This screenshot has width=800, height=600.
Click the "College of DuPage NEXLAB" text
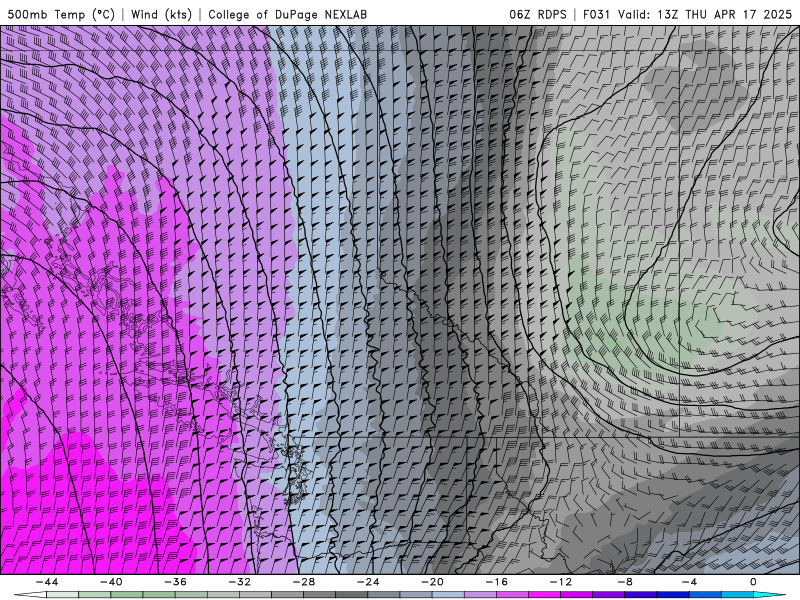[x=287, y=14]
